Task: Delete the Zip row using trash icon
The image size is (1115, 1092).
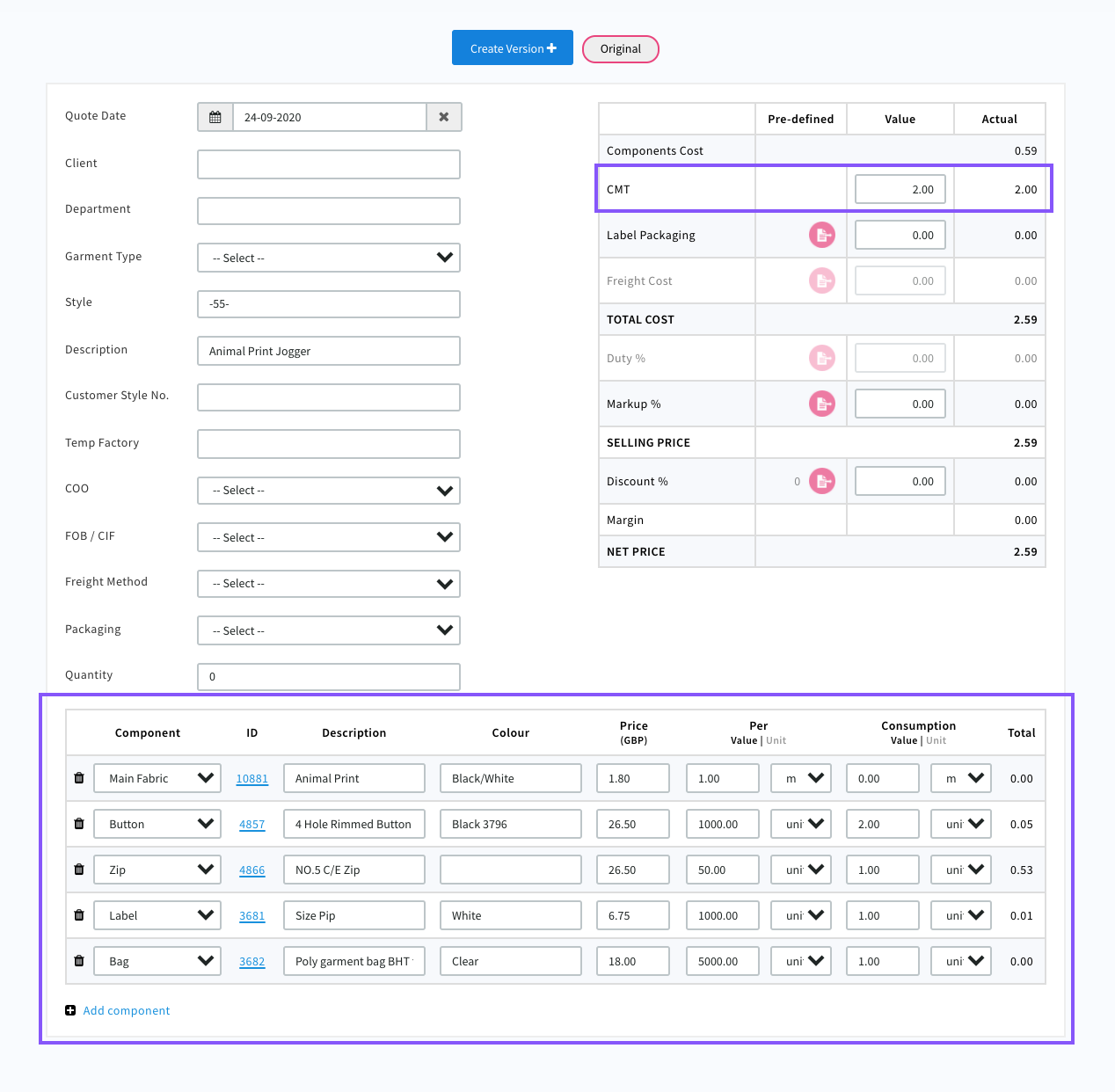Action: point(79,870)
